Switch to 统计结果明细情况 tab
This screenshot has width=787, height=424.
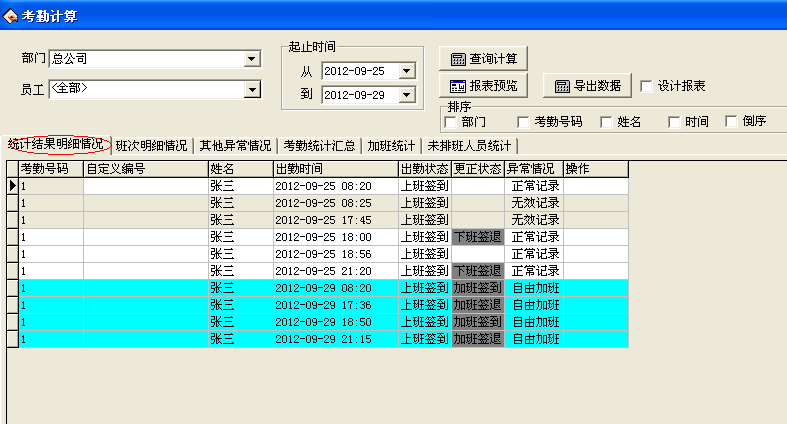(x=56, y=145)
